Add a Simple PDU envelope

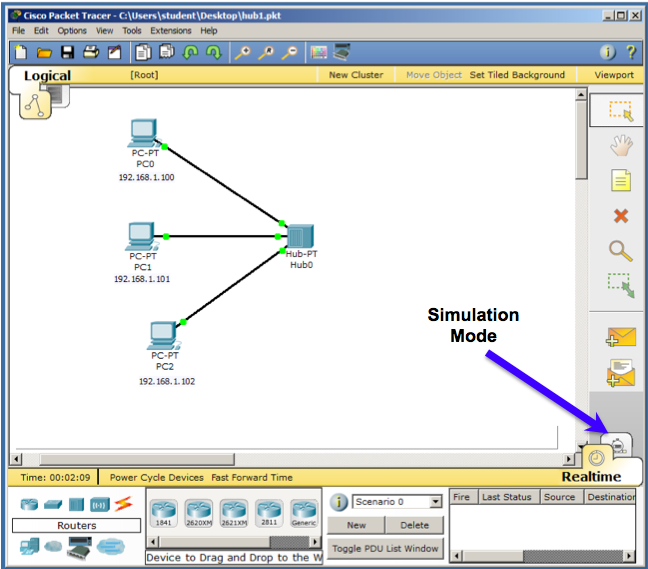(x=621, y=337)
